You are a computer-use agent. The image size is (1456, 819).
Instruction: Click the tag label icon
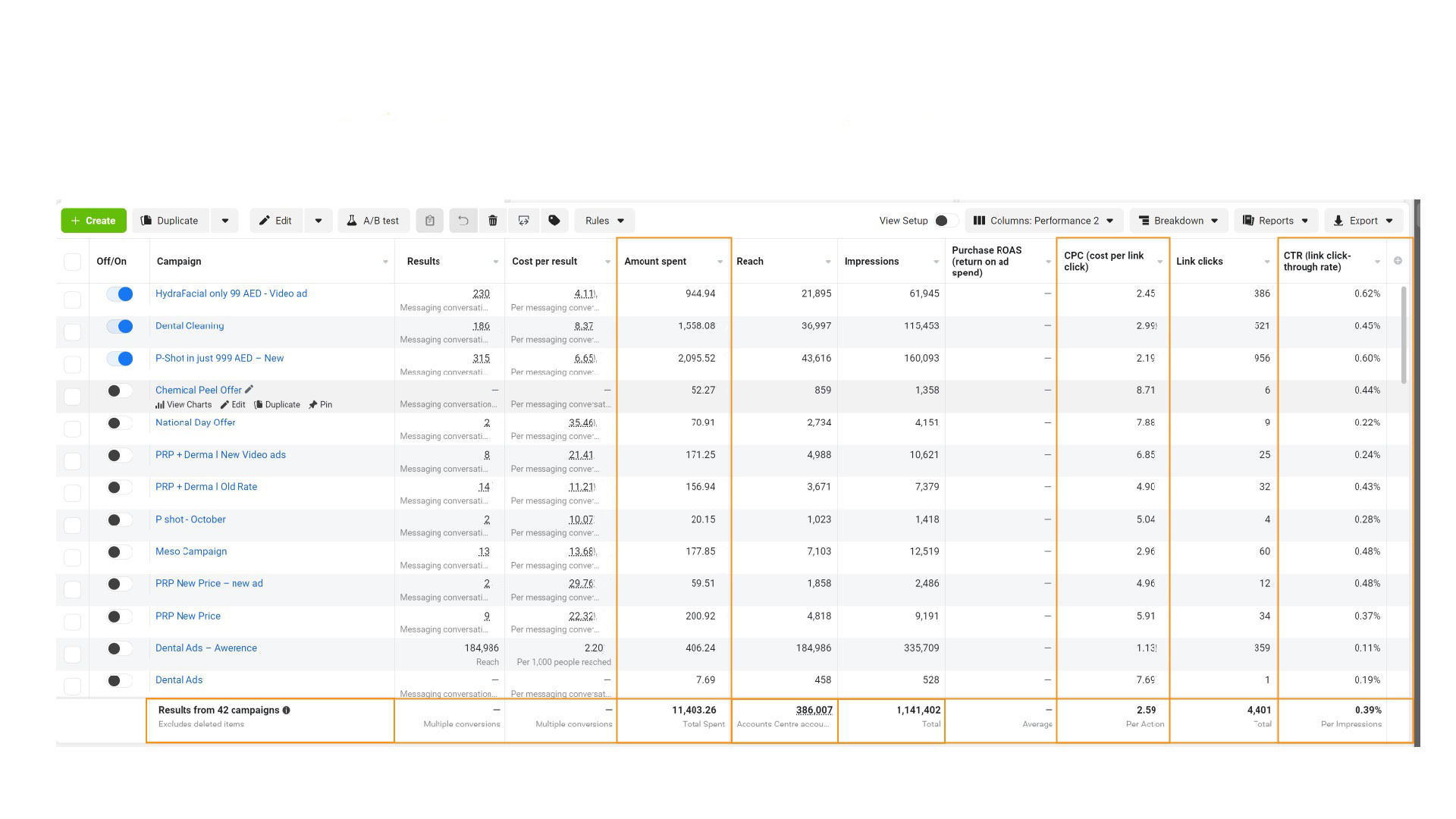click(x=554, y=221)
